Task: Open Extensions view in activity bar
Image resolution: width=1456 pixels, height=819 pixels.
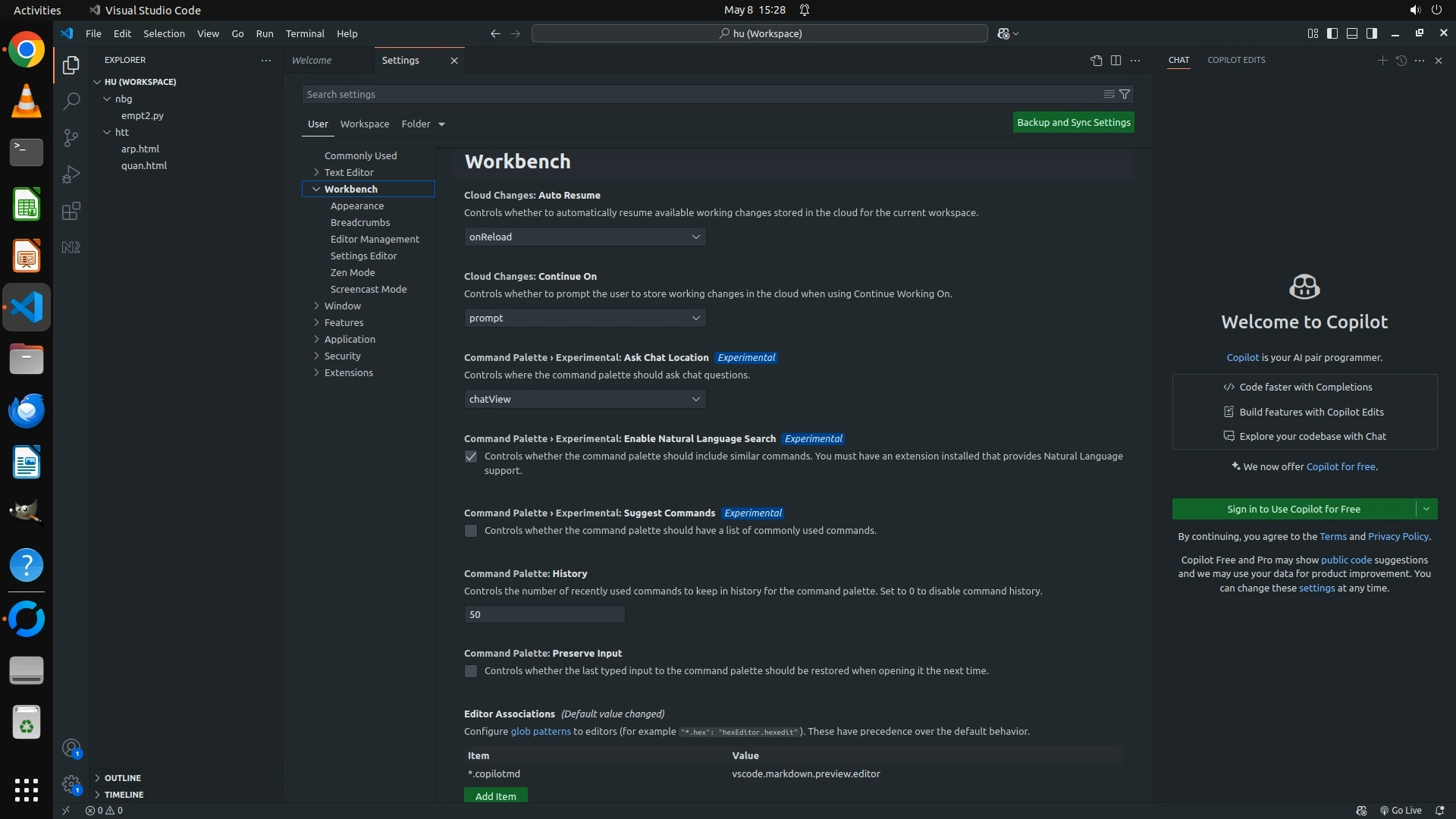Action: [71, 211]
